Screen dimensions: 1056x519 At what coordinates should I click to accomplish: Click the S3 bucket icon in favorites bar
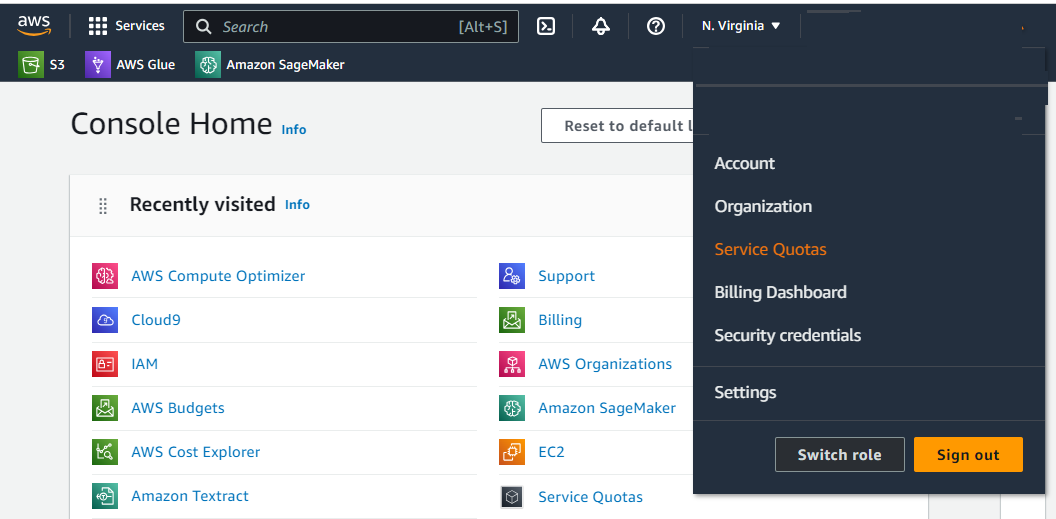click(30, 65)
